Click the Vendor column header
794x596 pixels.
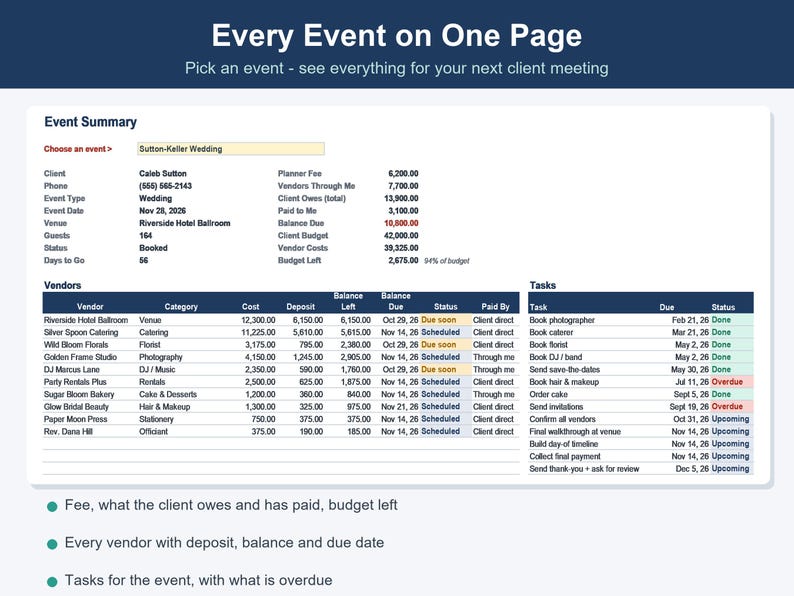click(x=90, y=307)
